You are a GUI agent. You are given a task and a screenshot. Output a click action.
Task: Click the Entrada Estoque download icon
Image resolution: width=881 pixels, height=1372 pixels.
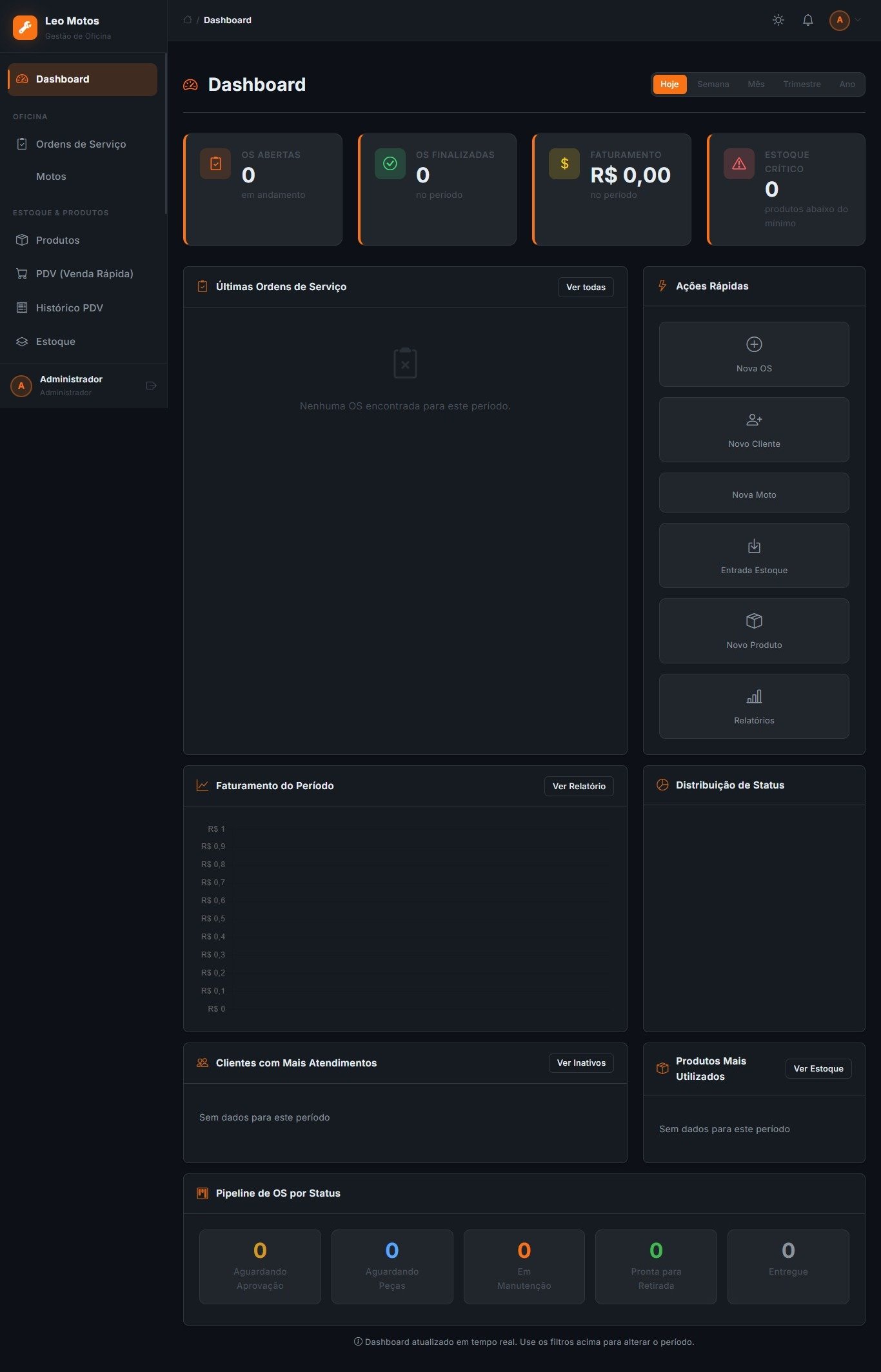pos(754,546)
